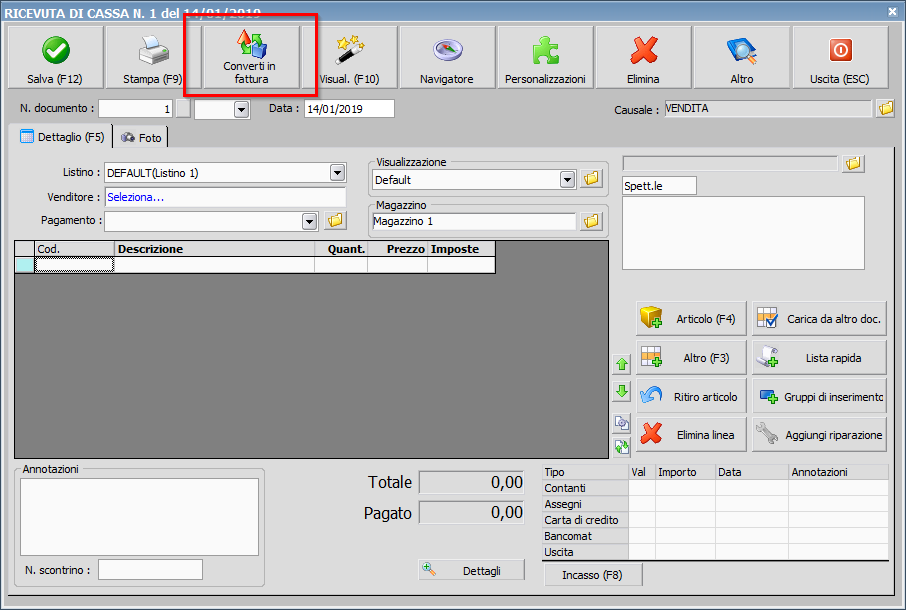The image size is (906, 610).
Task: Select the Carta di credito row
Action: click(715, 520)
